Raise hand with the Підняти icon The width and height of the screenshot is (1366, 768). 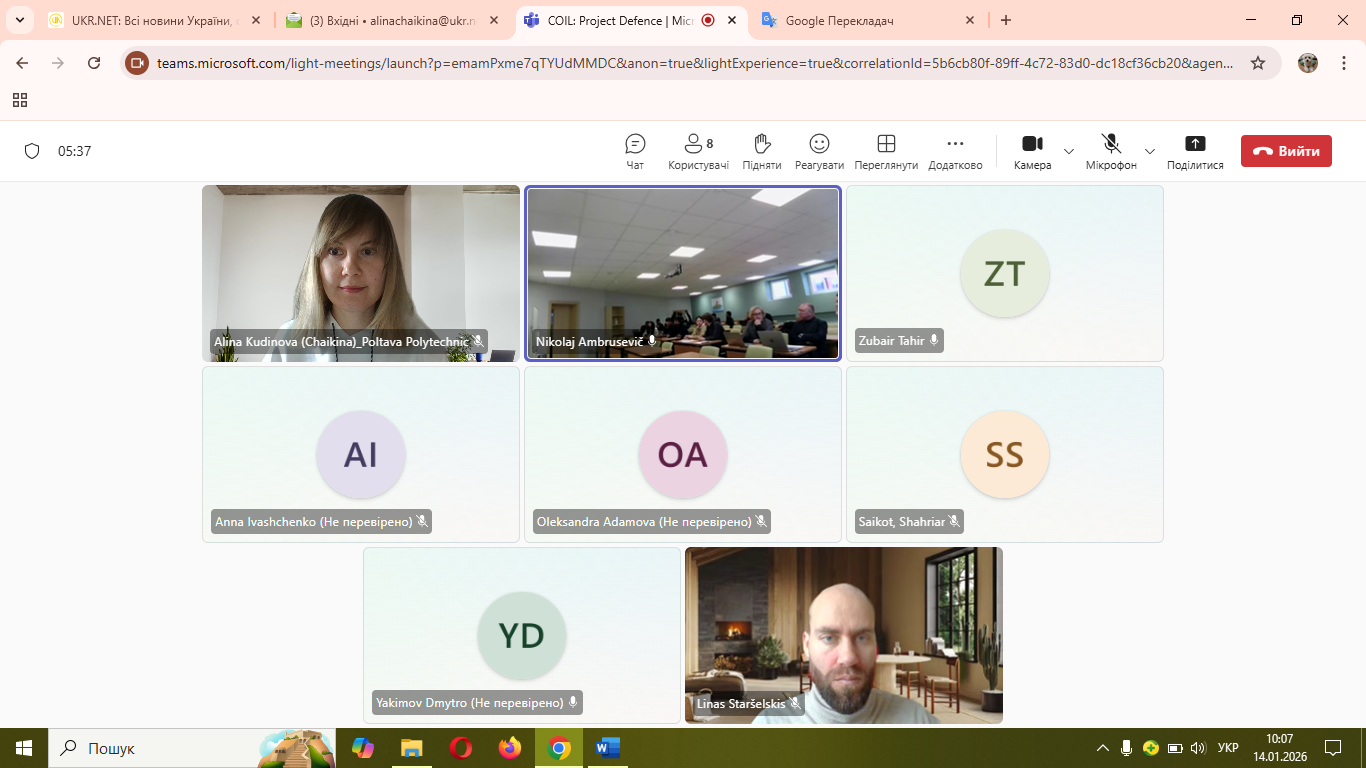point(761,151)
